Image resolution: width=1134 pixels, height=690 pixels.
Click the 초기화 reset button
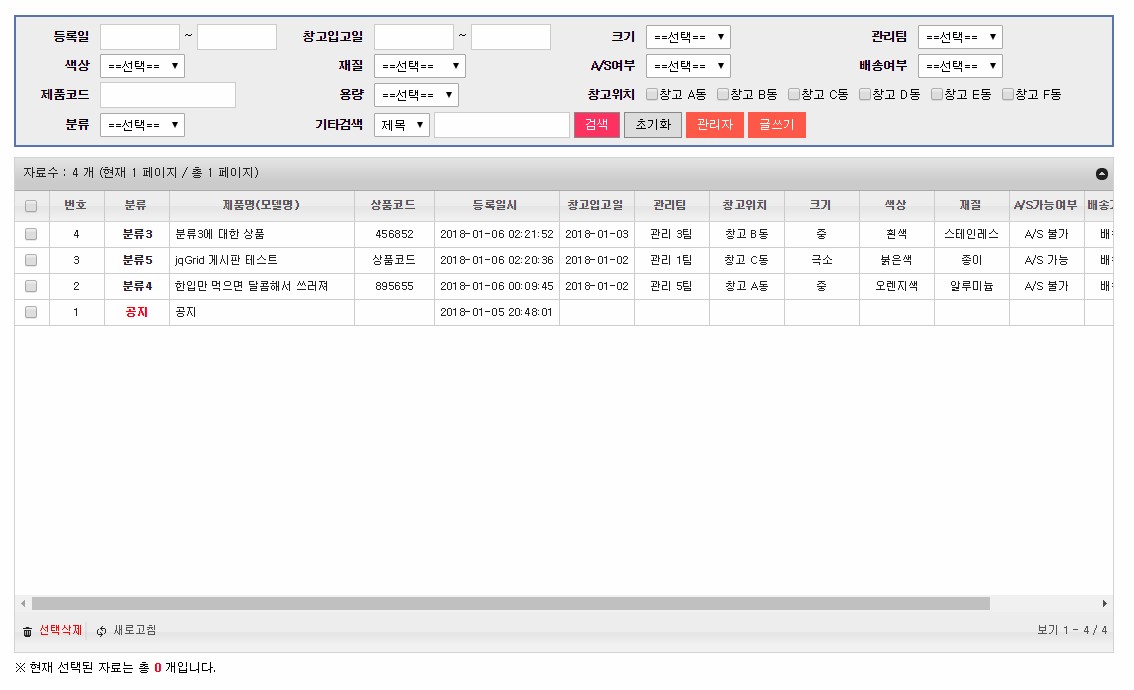[x=653, y=125]
